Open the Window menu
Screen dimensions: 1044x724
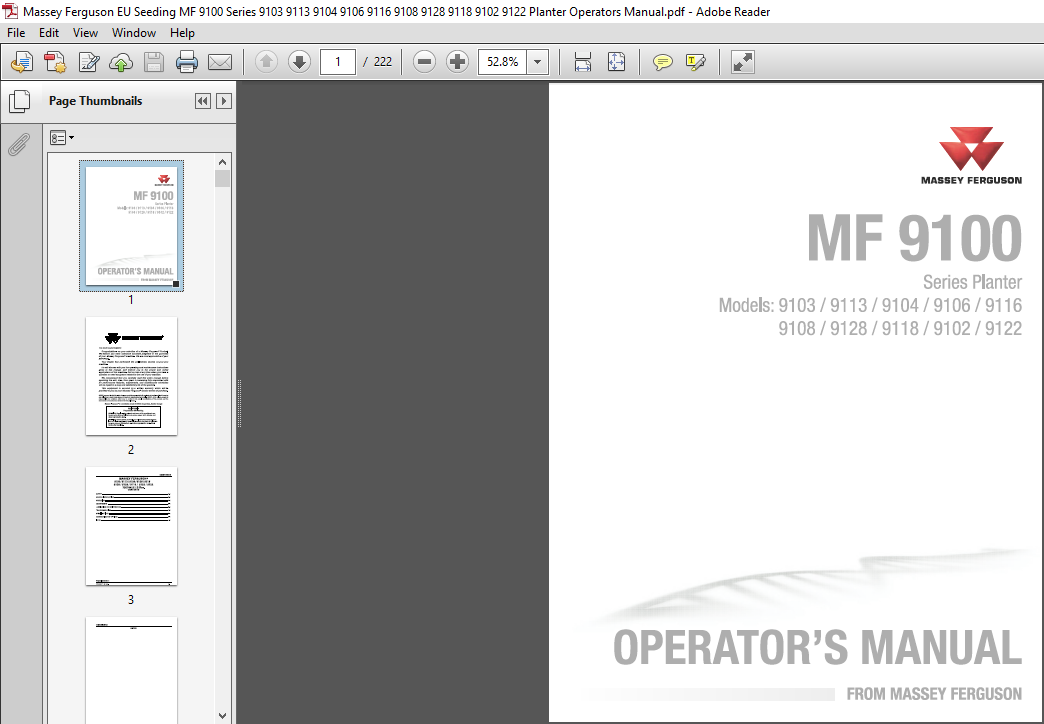pos(133,33)
